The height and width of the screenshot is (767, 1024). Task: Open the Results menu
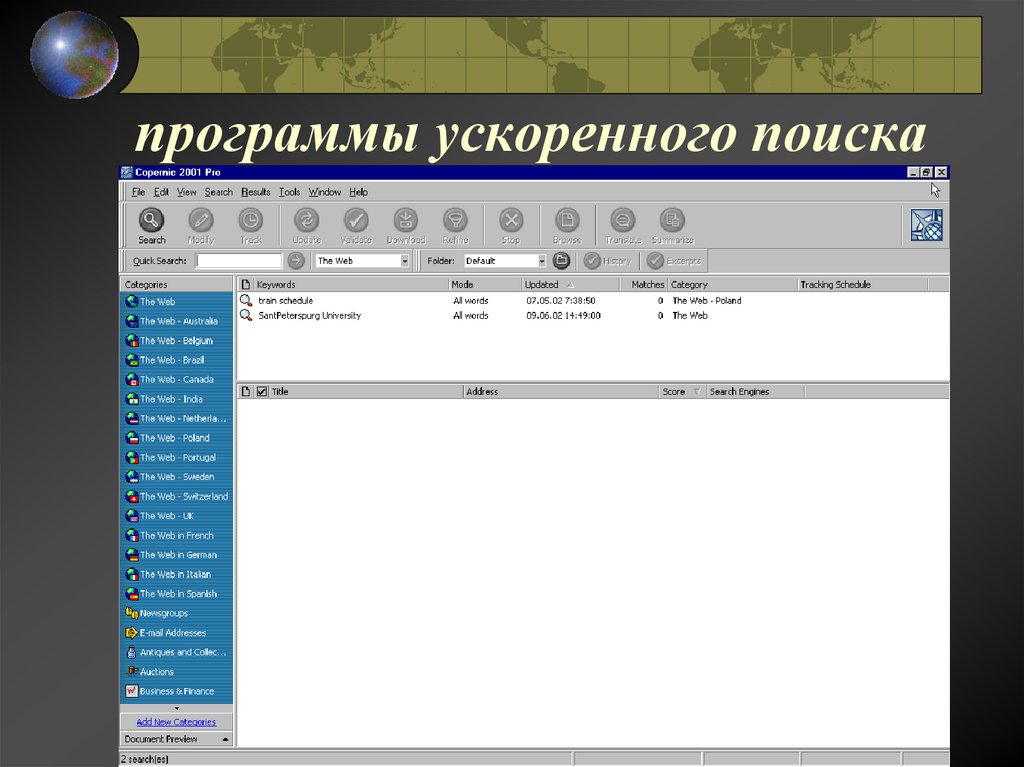click(x=255, y=191)
